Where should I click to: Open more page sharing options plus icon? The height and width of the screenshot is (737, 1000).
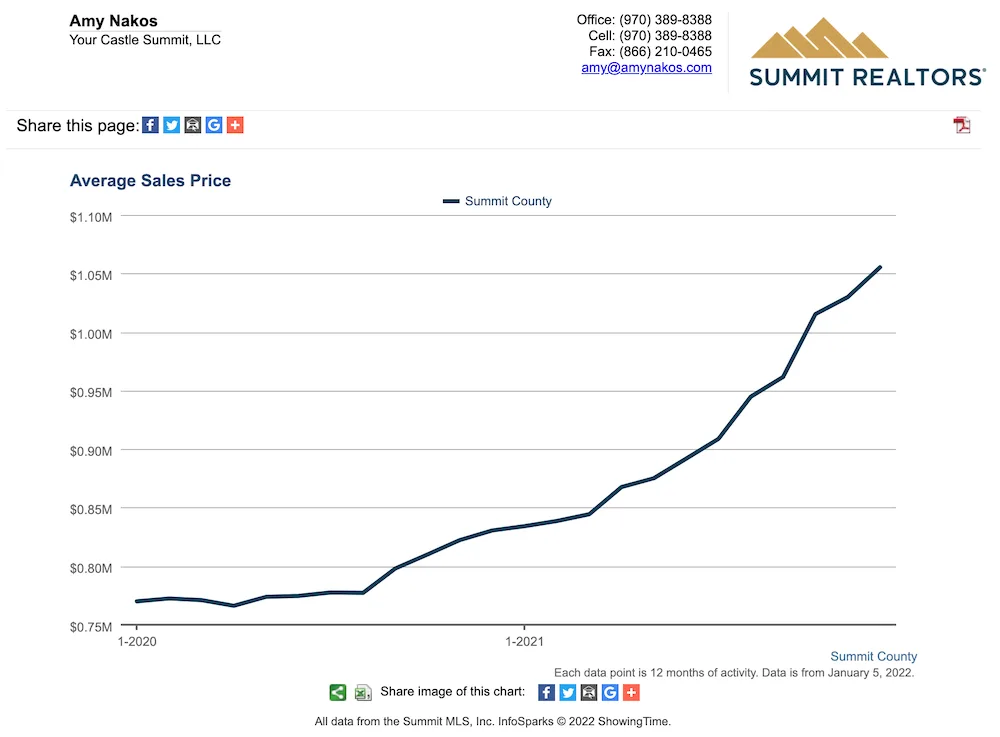(235, 125)
